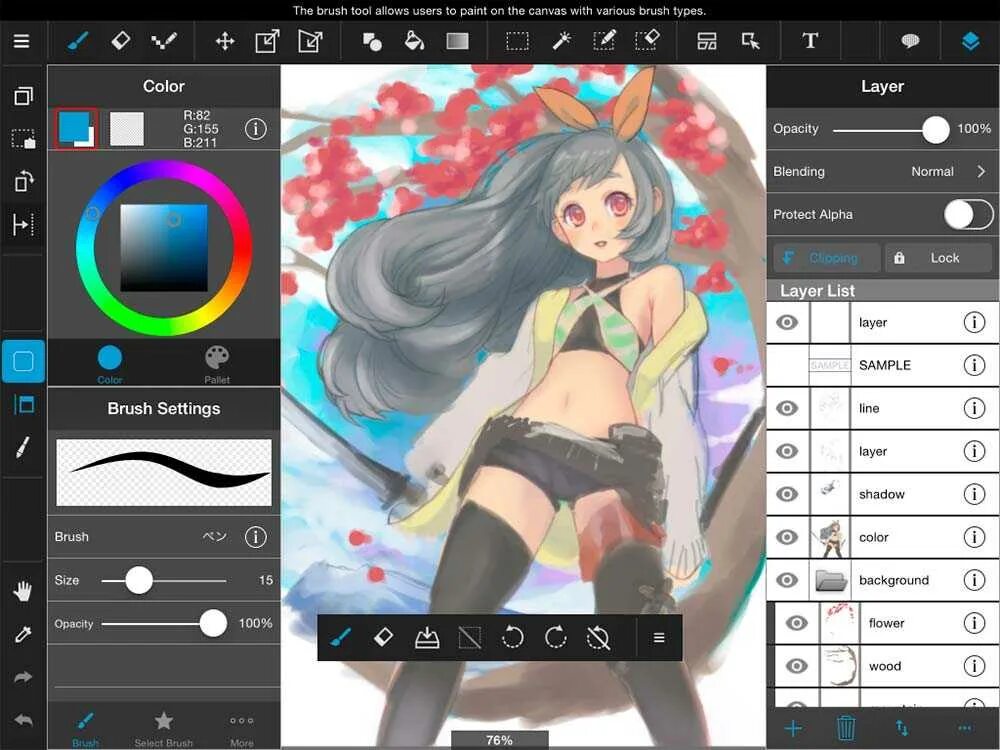The height and width of the screenshot is (750, 1000).
Task: Click rotate right in floating toolbar
Action: click(555, 637)
